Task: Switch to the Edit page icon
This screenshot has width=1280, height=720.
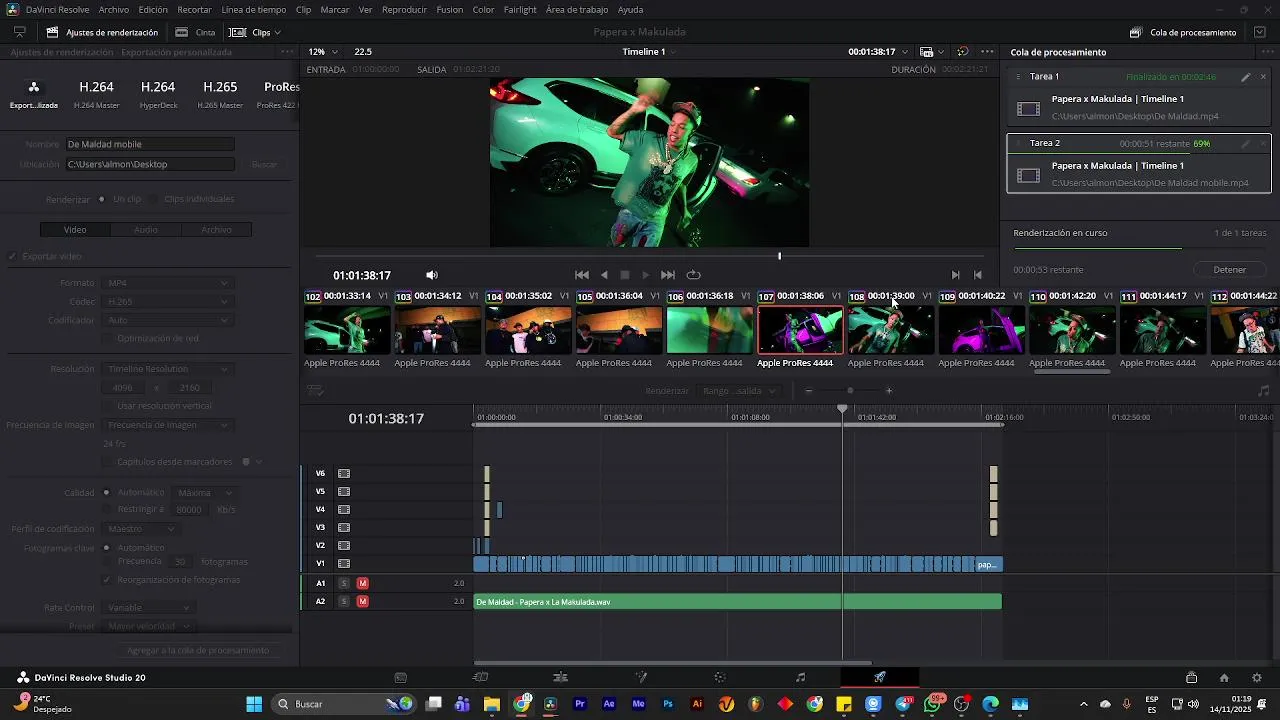Action: (x=561, y=677)
